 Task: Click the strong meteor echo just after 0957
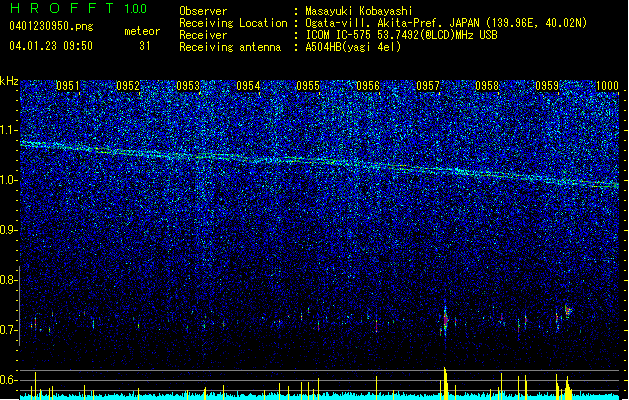coord(445,319)
